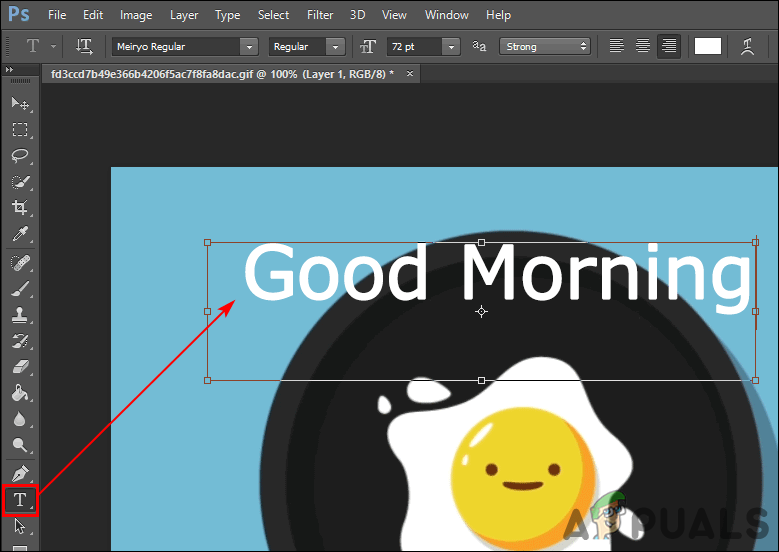779x552 pixels.
Task: Select the Eyedropper tool
Action: tap(20, 234)
